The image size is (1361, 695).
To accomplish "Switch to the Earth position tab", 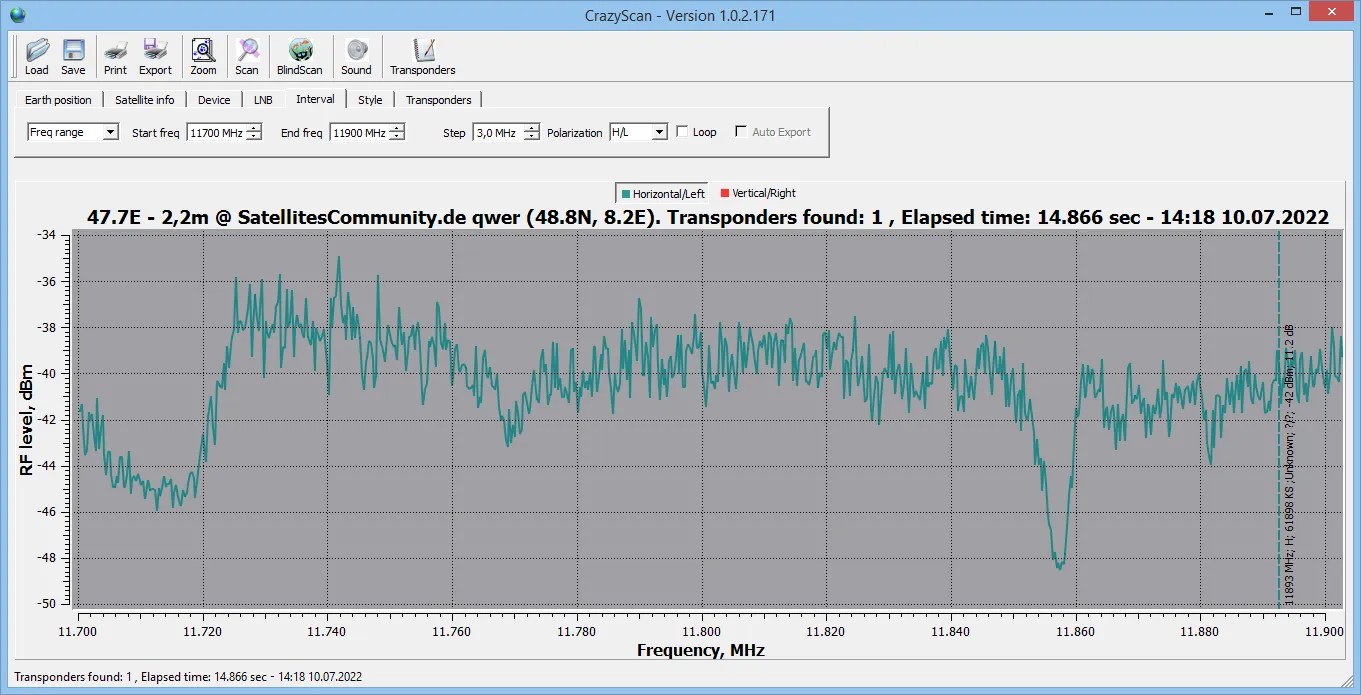I will click(x=58, y=99).
